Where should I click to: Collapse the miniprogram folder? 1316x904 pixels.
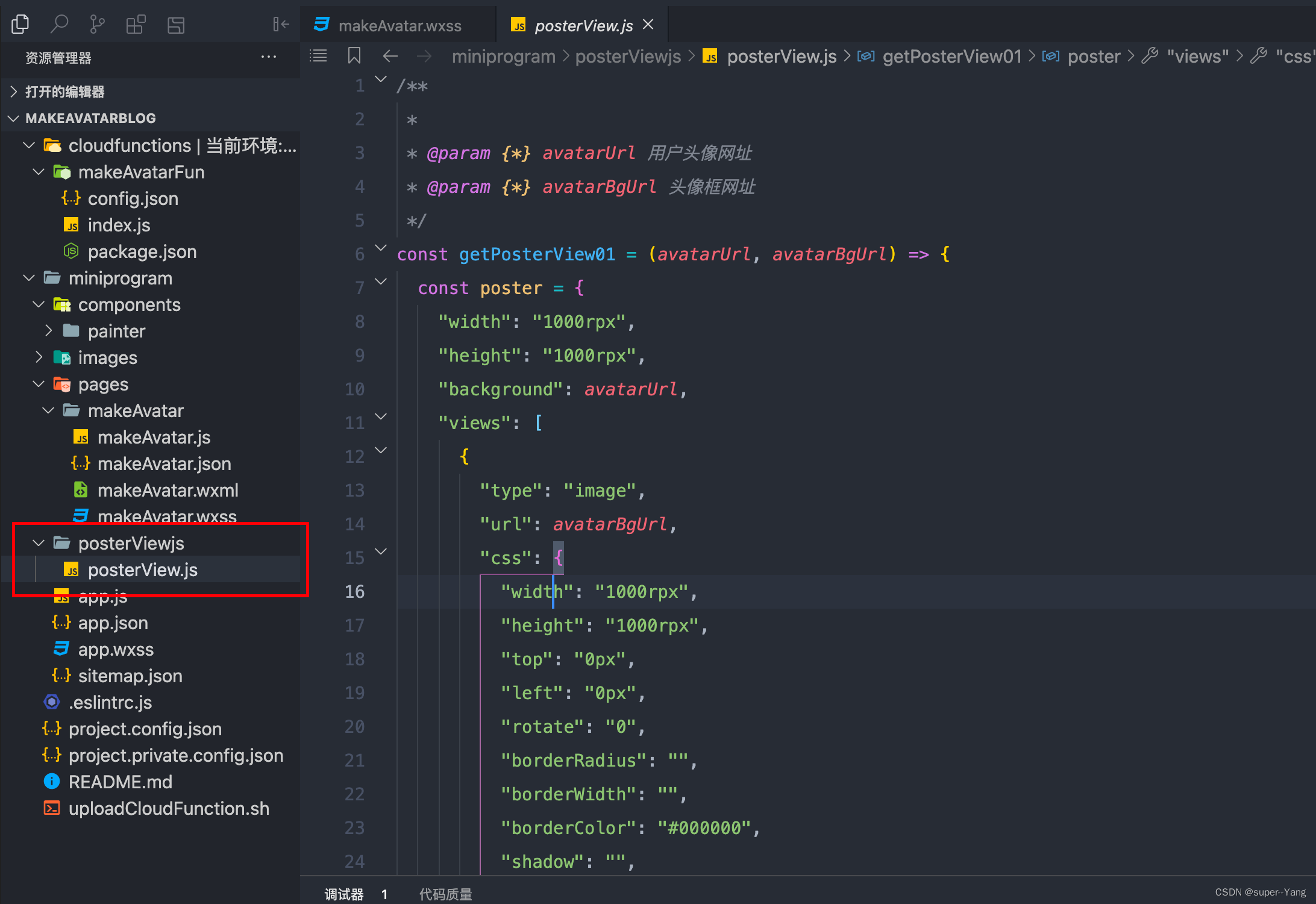pos(29,278)
